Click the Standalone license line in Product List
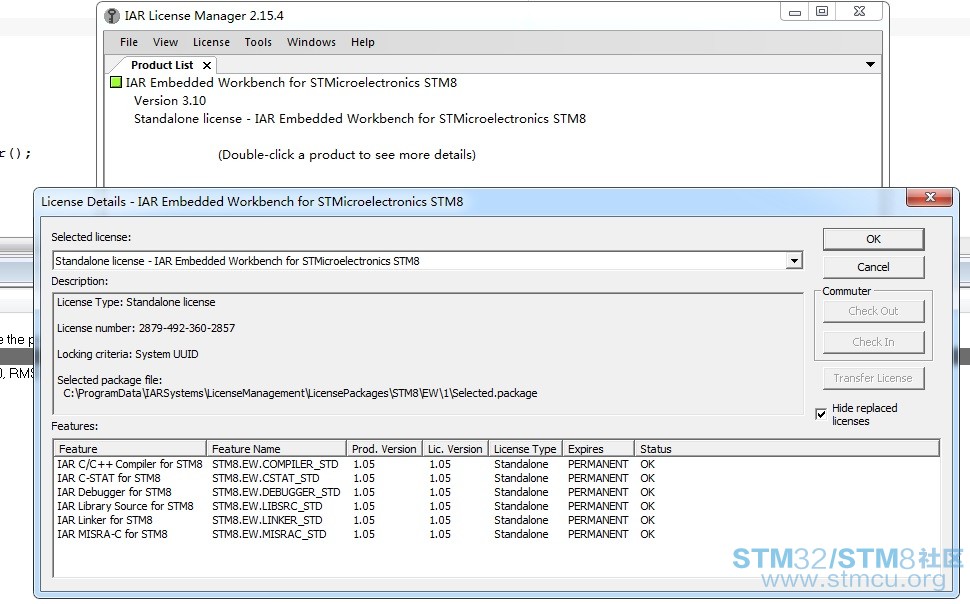970x604 pixels. [x=360, y=118]
